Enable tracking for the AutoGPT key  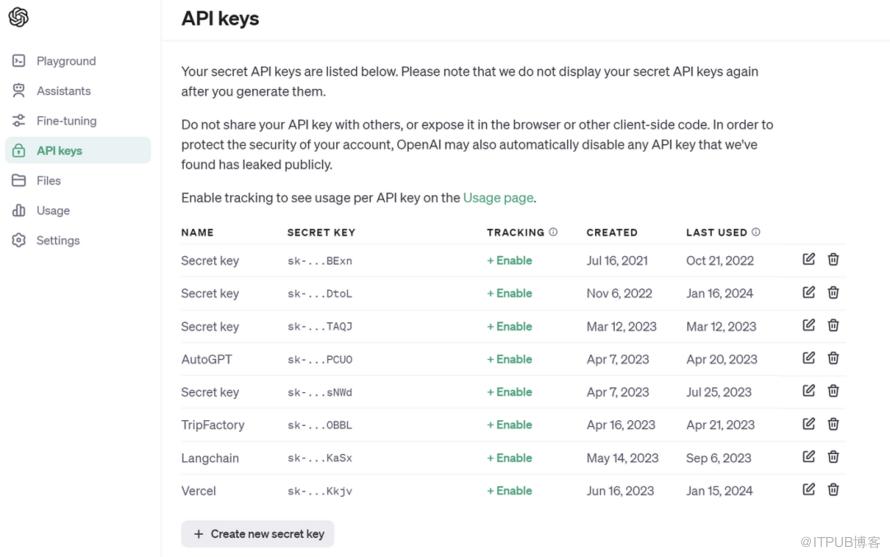509,359
